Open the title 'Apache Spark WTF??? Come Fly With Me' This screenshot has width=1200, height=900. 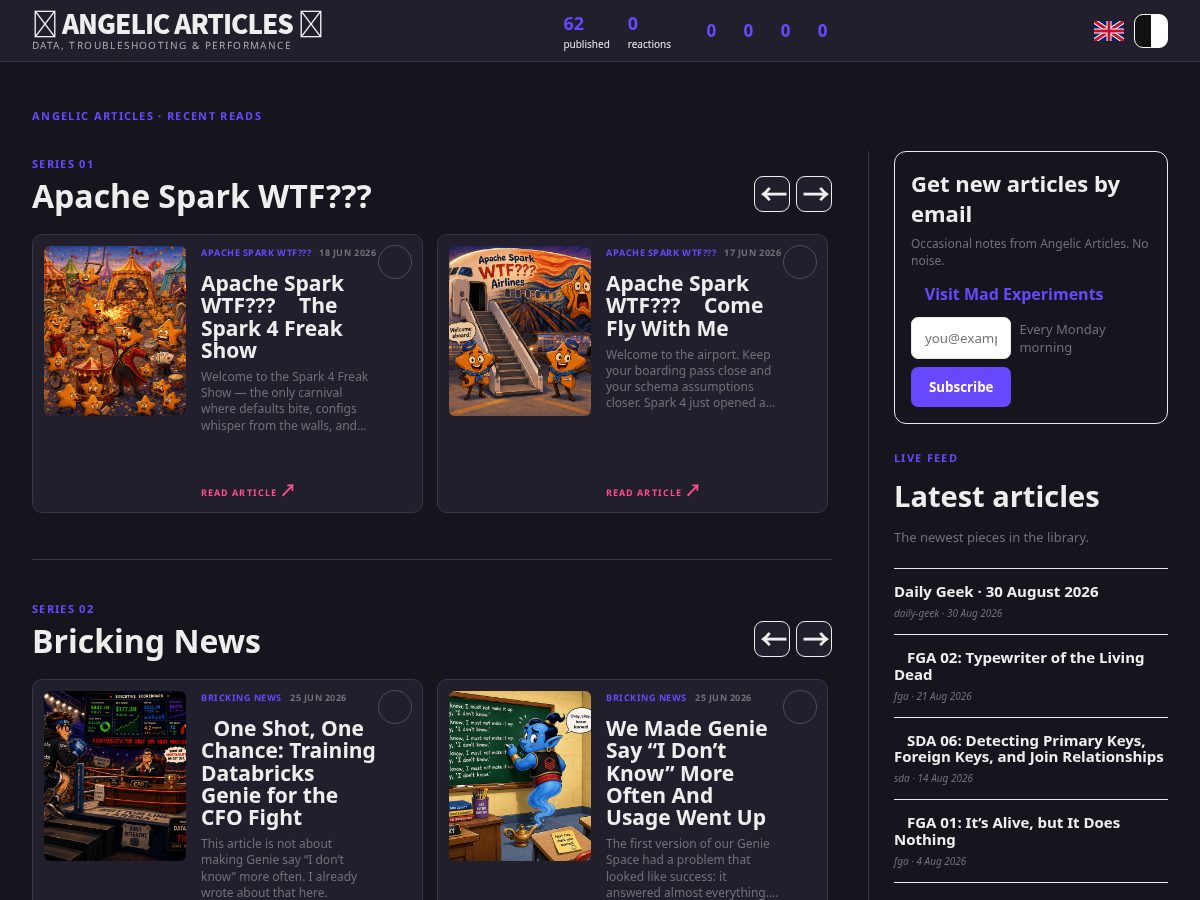tap(684, 306)
